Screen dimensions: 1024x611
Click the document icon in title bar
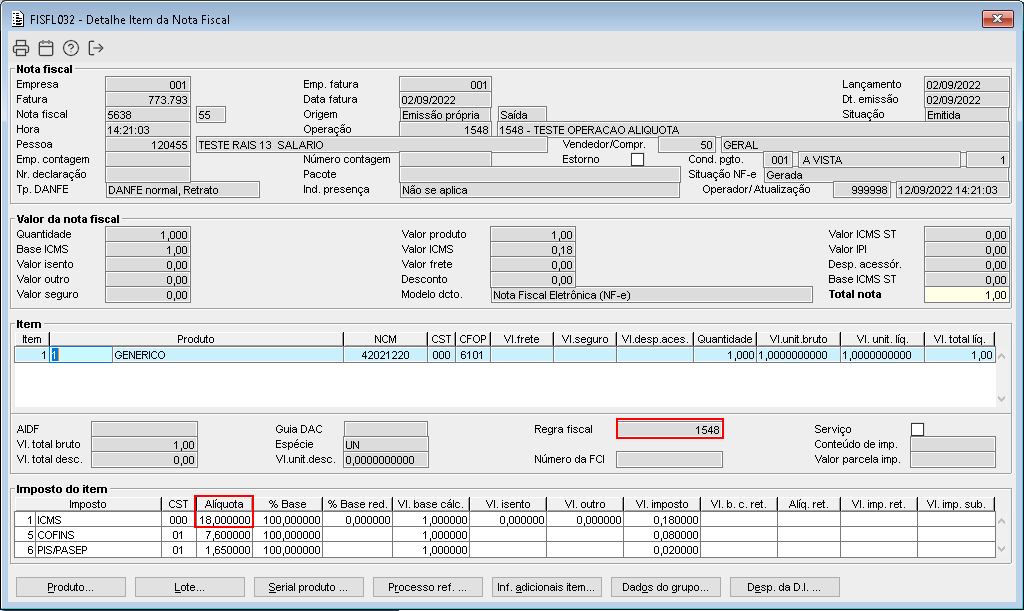tap(18, 19)
